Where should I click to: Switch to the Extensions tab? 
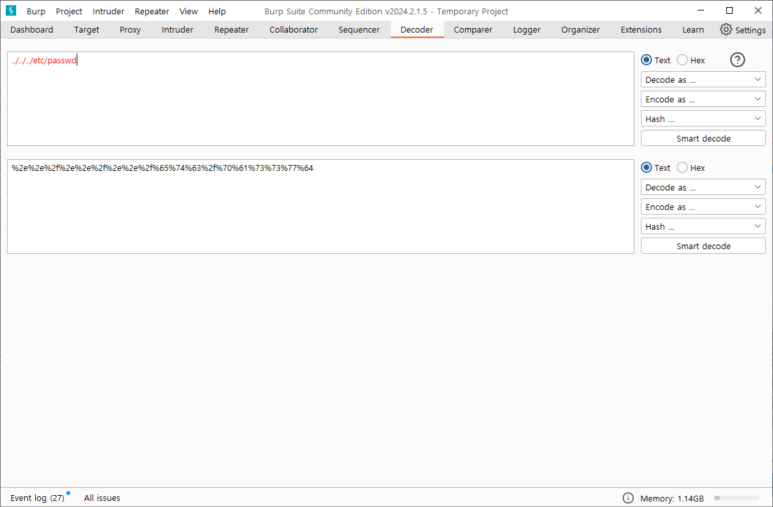click(x=641, y=30)
